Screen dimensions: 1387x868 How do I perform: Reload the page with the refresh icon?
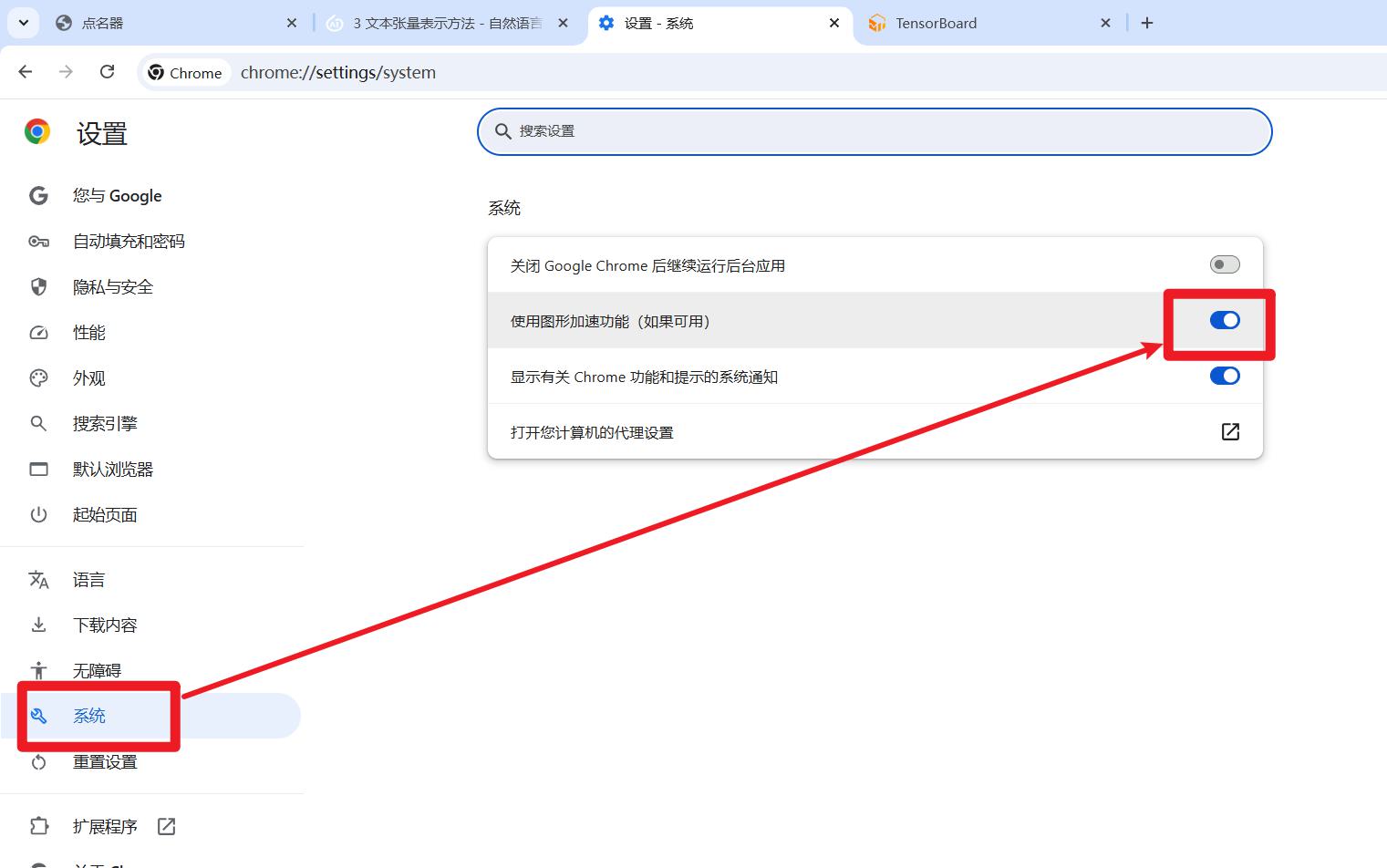point(107,72)
